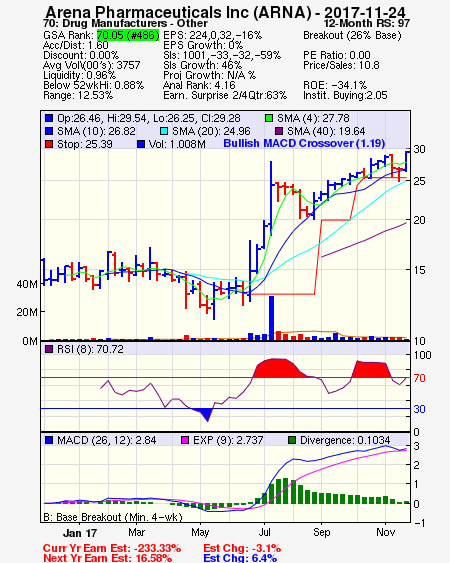This screenshot has width=450, height=563.
Task: Click the 'Curr Yr Earn Est: -233.33%' text
Action: [x=112, y=549]
